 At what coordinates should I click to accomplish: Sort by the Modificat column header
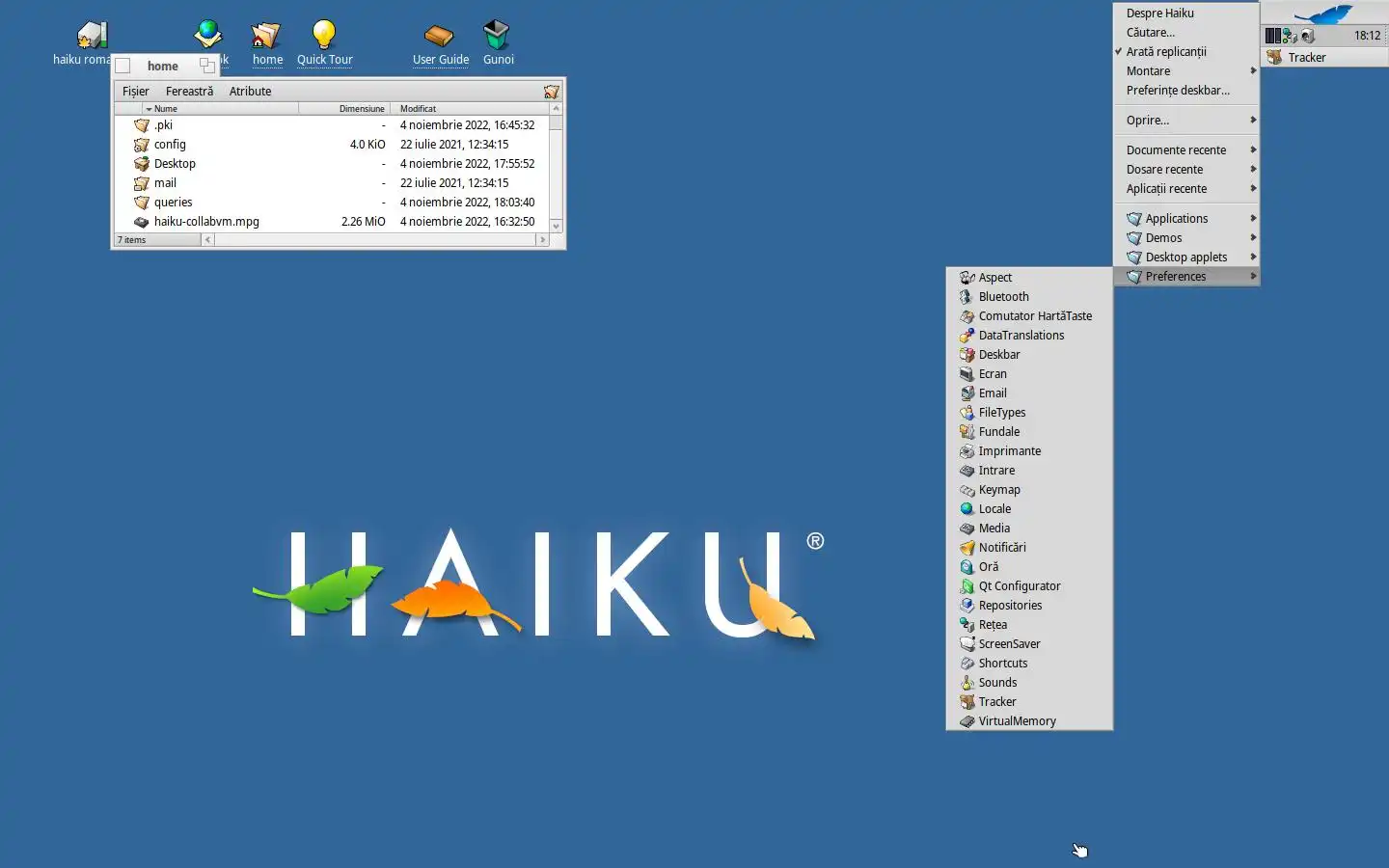(x=470, y=109)
